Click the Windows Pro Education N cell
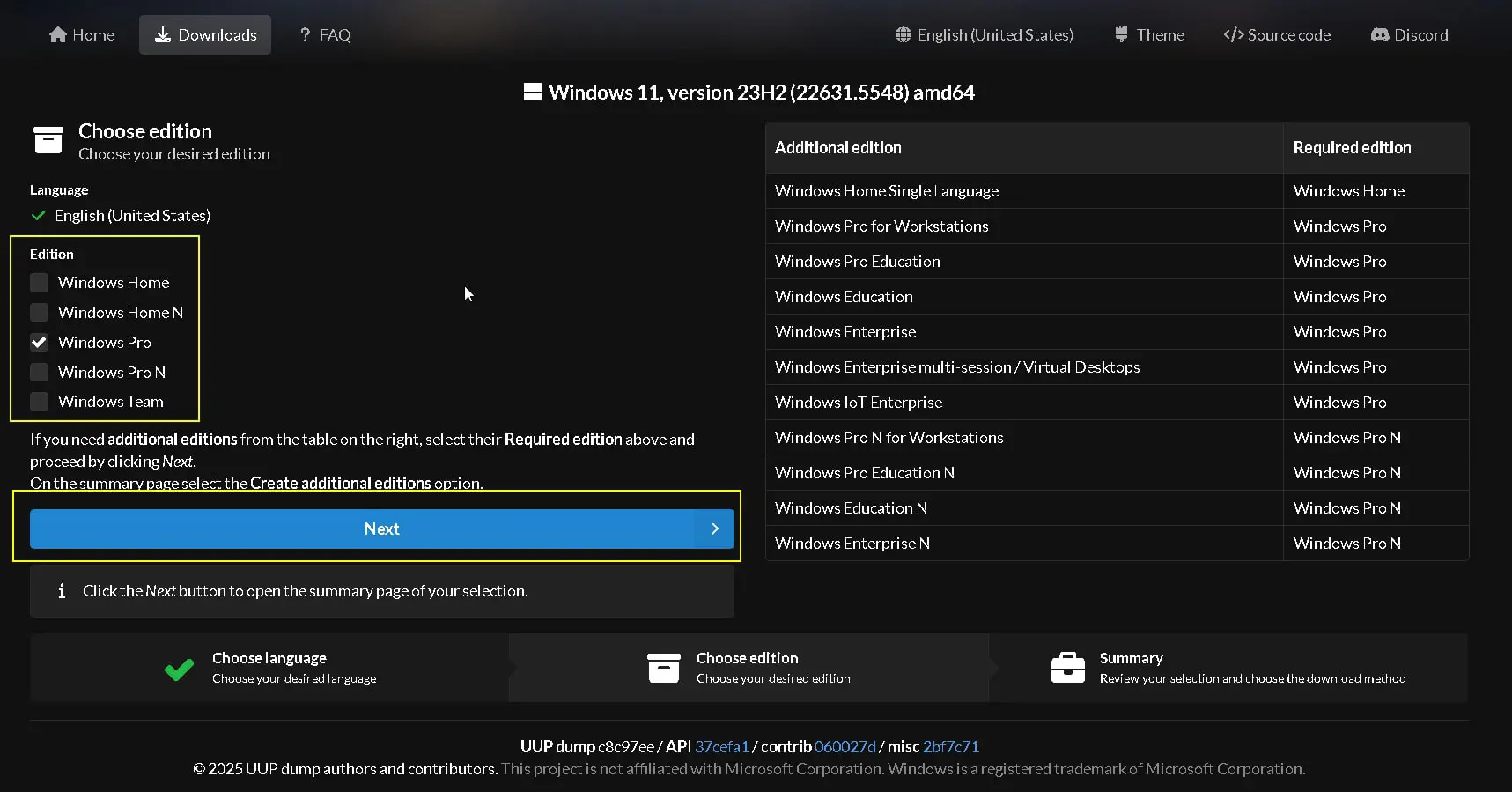The height and width of the screenshot is (792, 1512). pos(1024,473)
